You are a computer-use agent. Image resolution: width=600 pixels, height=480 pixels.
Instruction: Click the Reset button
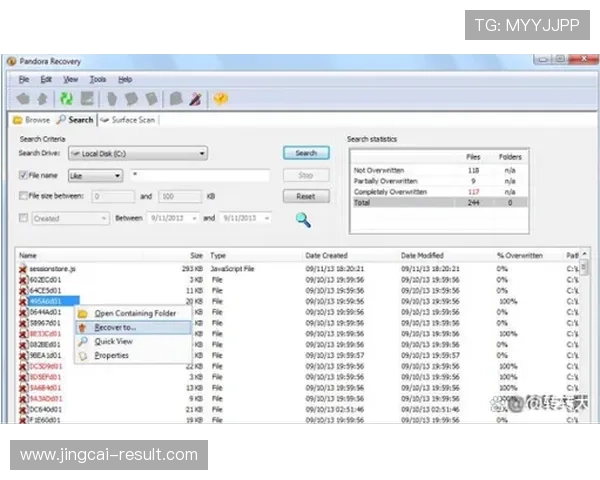306,196
